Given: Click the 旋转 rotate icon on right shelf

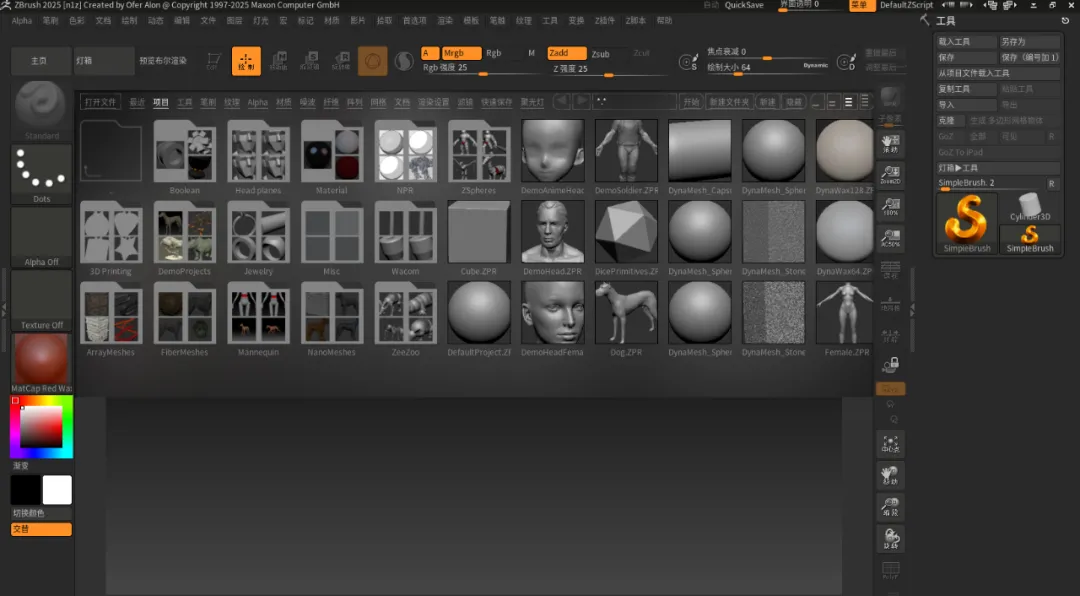Looking at the screenshot, I should (x=890, y=539).
